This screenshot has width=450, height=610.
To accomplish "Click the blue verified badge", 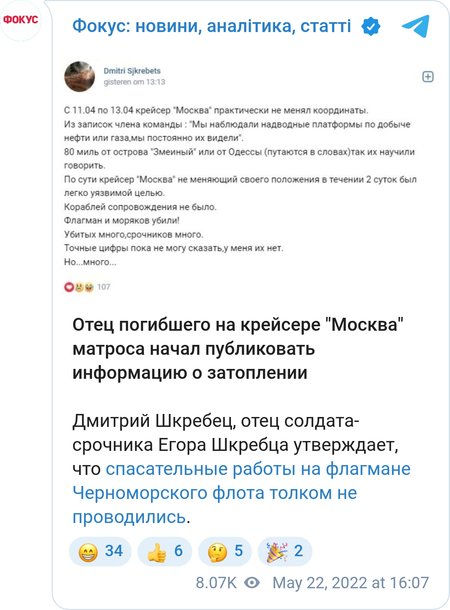I will [x=370, y=27].
